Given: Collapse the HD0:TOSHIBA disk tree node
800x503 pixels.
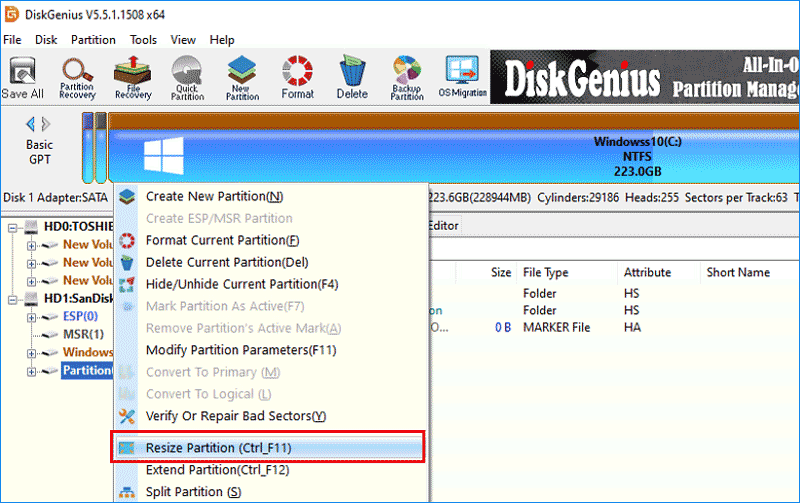Looking at the screenshot, I should coord(13,228).
